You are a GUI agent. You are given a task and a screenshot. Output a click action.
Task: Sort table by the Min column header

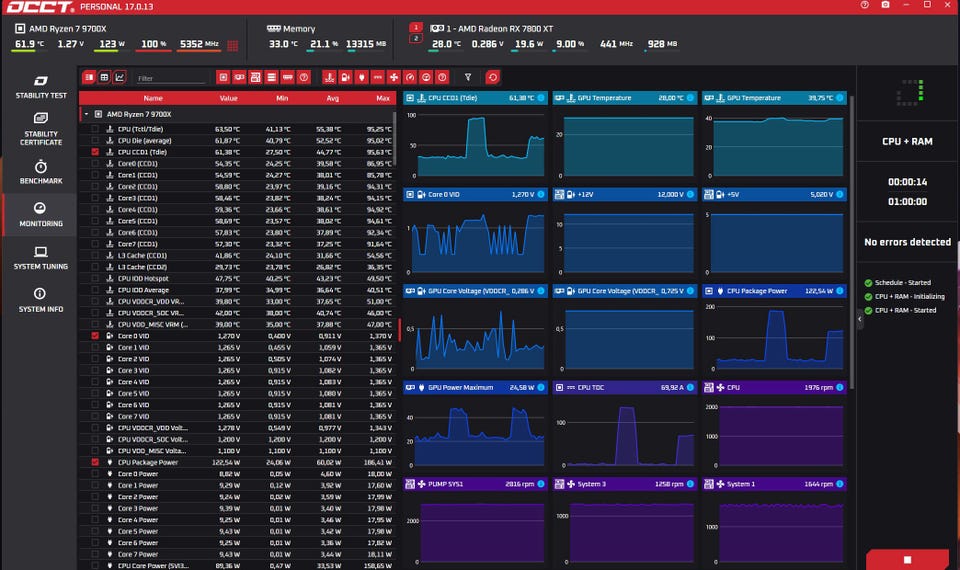[282, 98]
